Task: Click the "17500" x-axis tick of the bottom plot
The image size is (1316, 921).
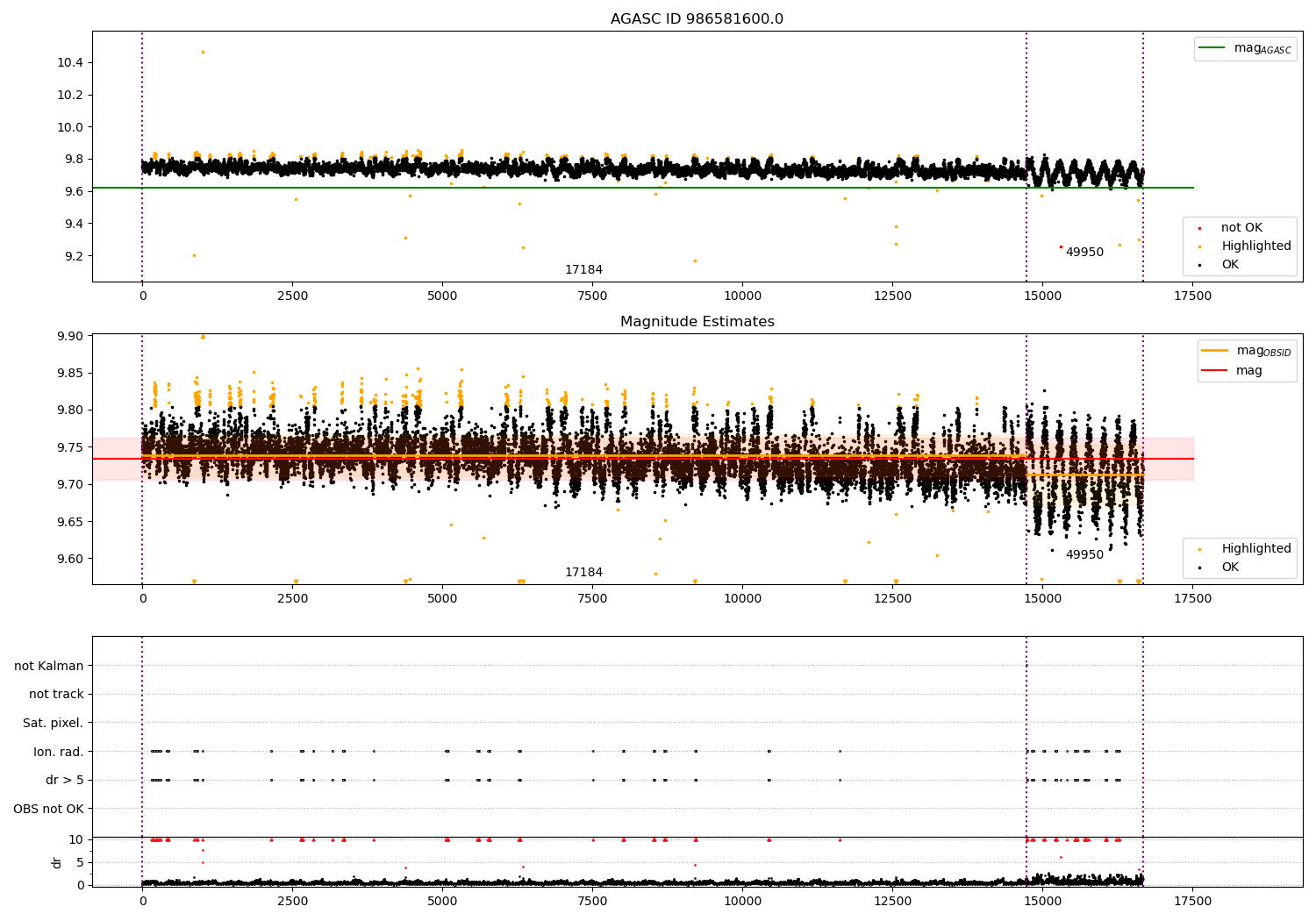Action: pyautogui.click(x=1191, y=901)
